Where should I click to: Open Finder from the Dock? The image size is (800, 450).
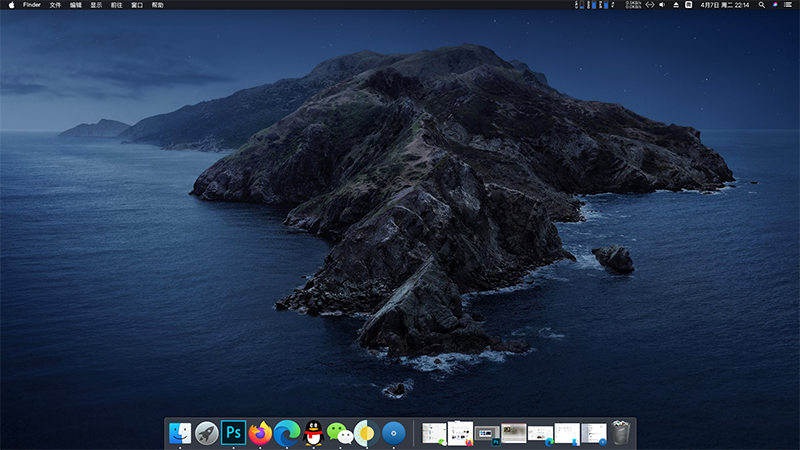pyautogui.click(x=180, y=433)
